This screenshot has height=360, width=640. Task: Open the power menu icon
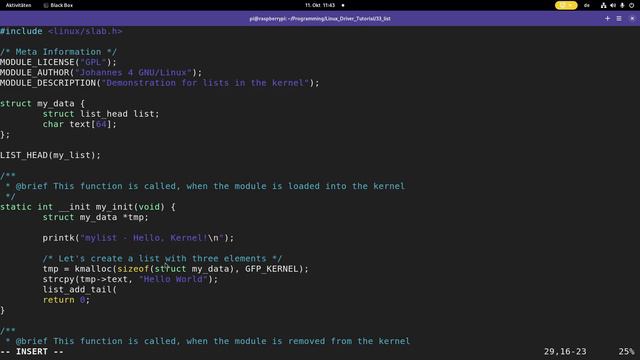(631, 5)
